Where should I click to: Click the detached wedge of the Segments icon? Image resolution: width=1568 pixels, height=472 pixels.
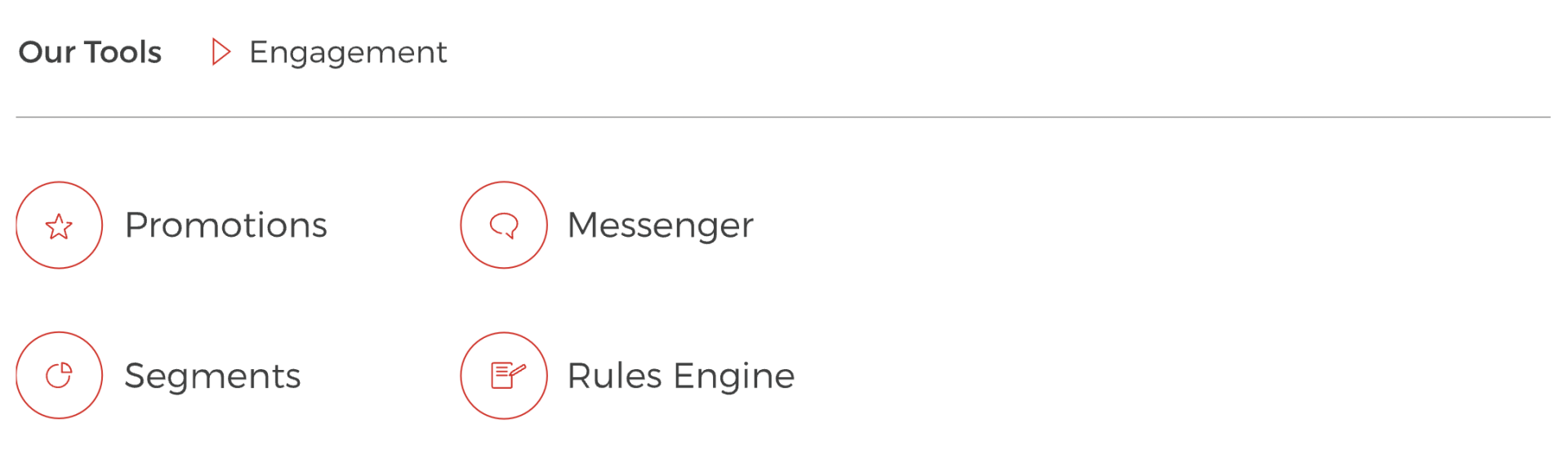[x=66, y=369]
